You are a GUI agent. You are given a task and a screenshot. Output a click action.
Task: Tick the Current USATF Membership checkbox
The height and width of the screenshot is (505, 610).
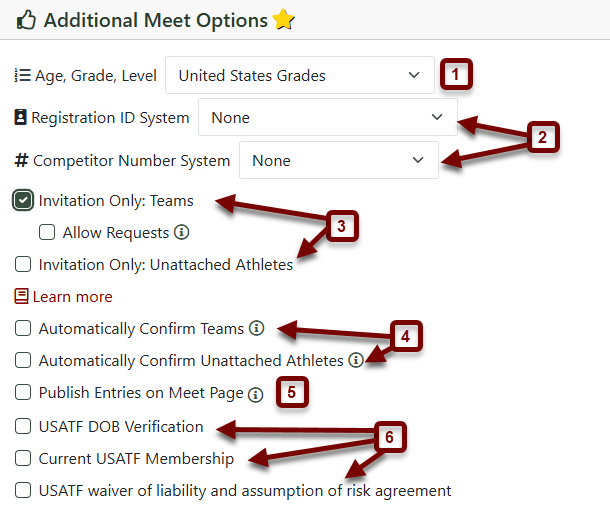[x=23, y=458]
